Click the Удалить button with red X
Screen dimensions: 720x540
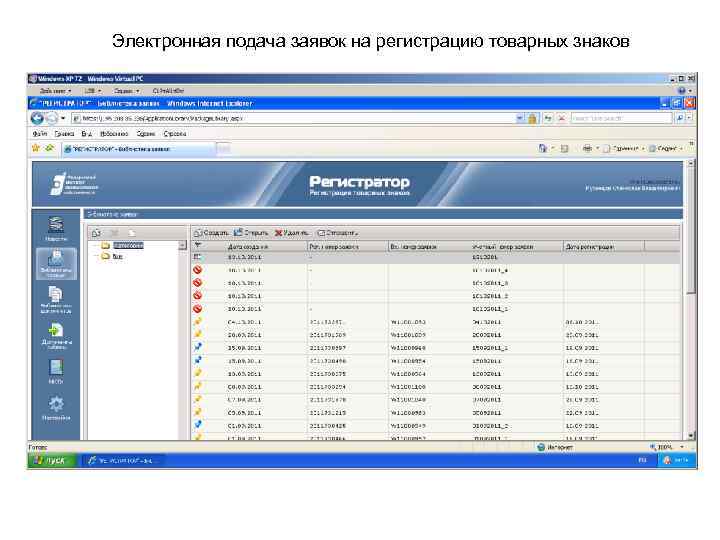click(x=292, y=233)
